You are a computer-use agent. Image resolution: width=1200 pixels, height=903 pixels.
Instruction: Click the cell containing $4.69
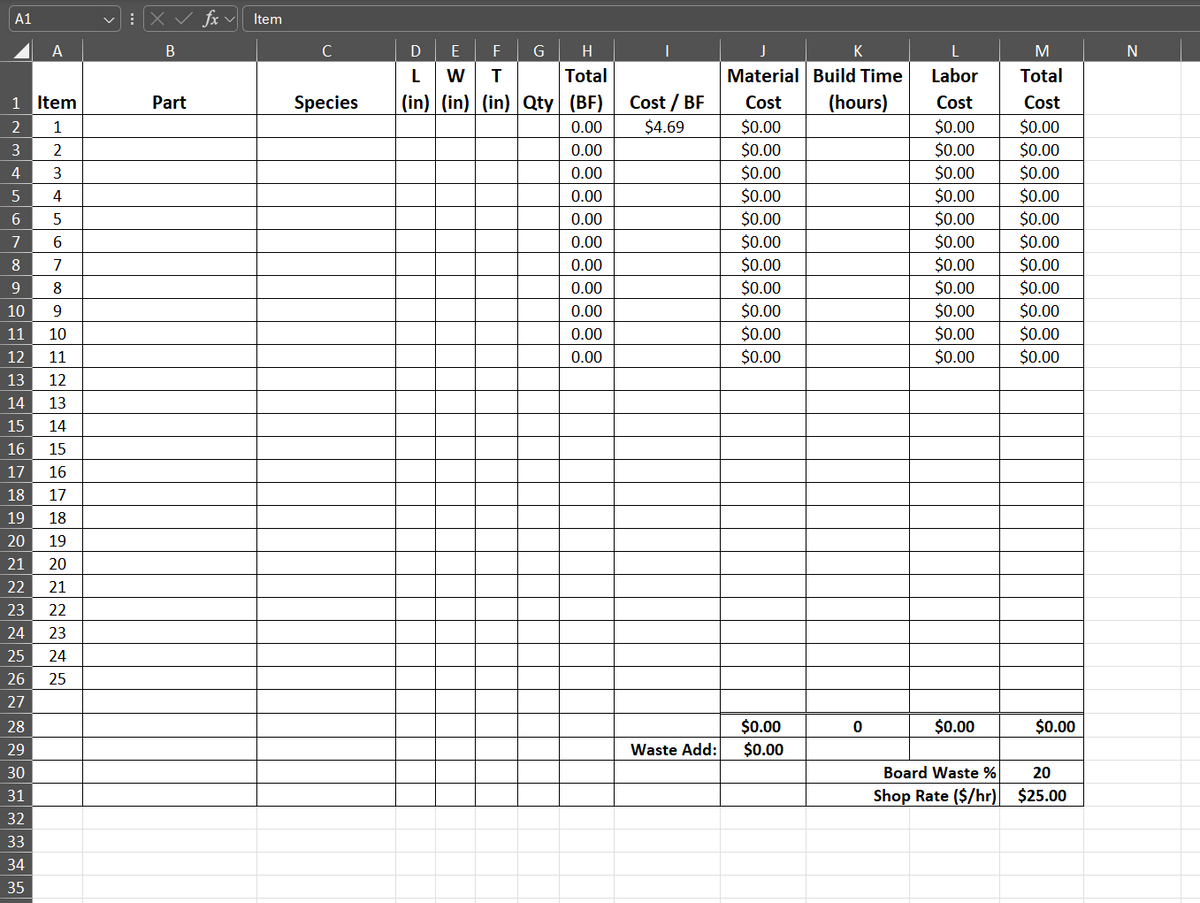[667, 126]
